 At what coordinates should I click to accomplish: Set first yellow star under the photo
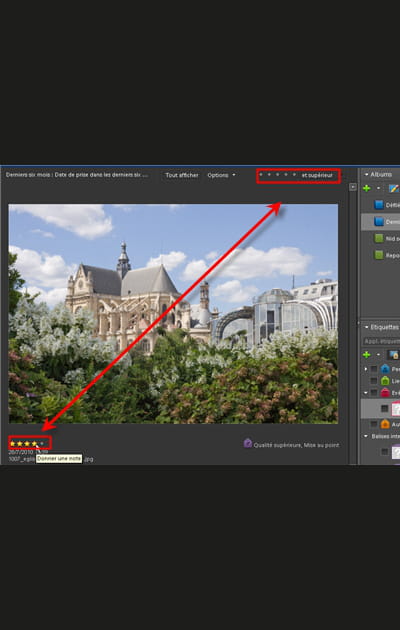coord(12,444)
